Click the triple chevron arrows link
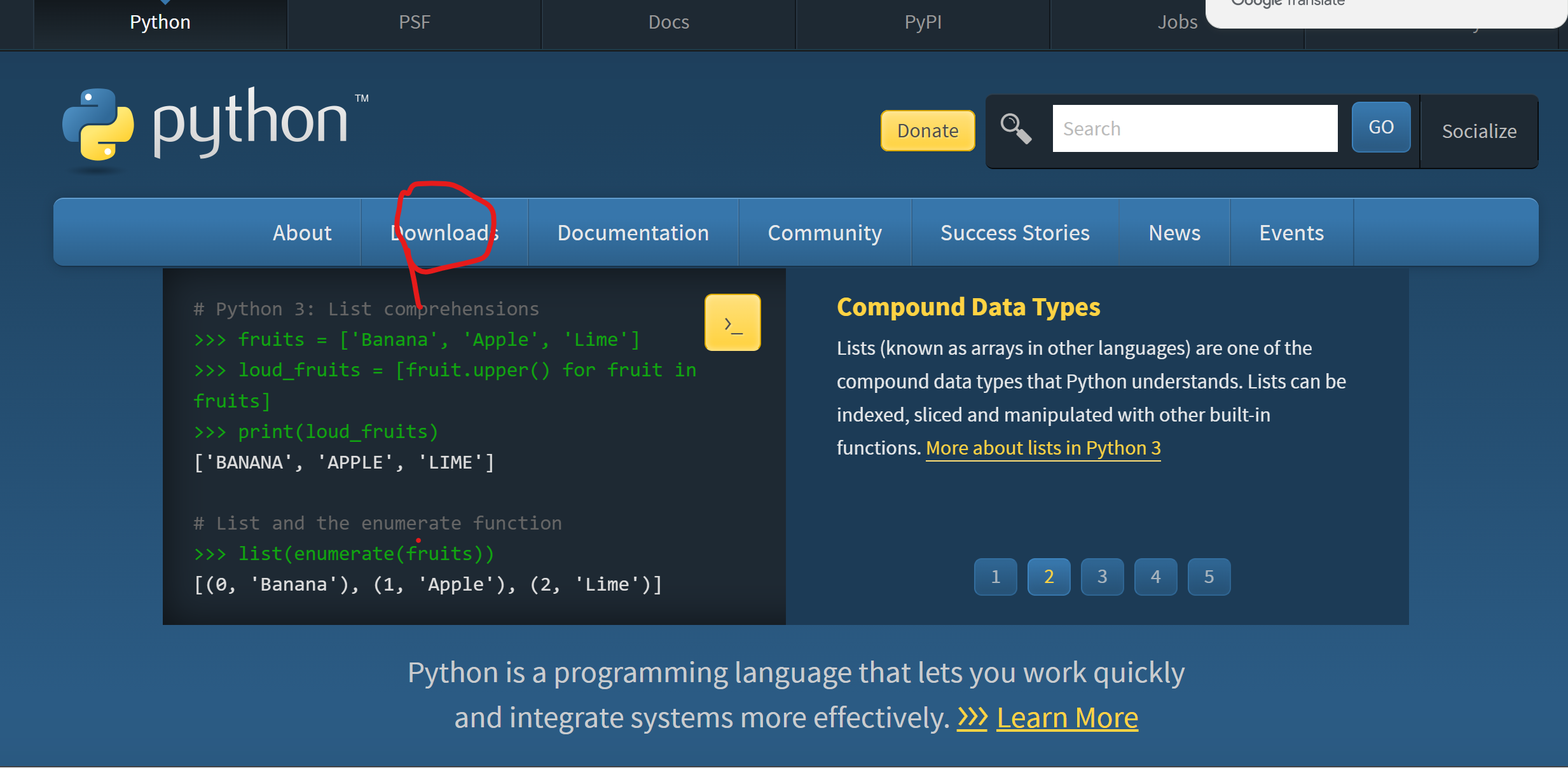 972,718
